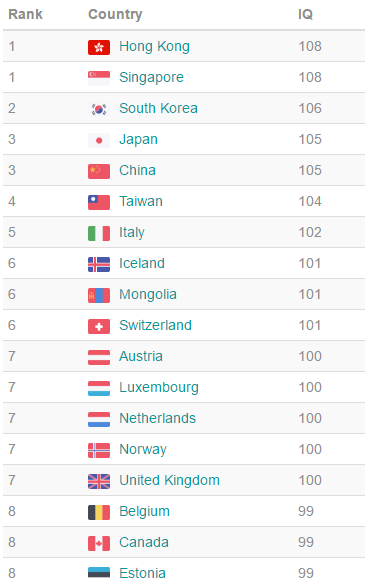365x579 pixels.
Task: Sort table by Rank column header
Action: click(x=25, y=14)
